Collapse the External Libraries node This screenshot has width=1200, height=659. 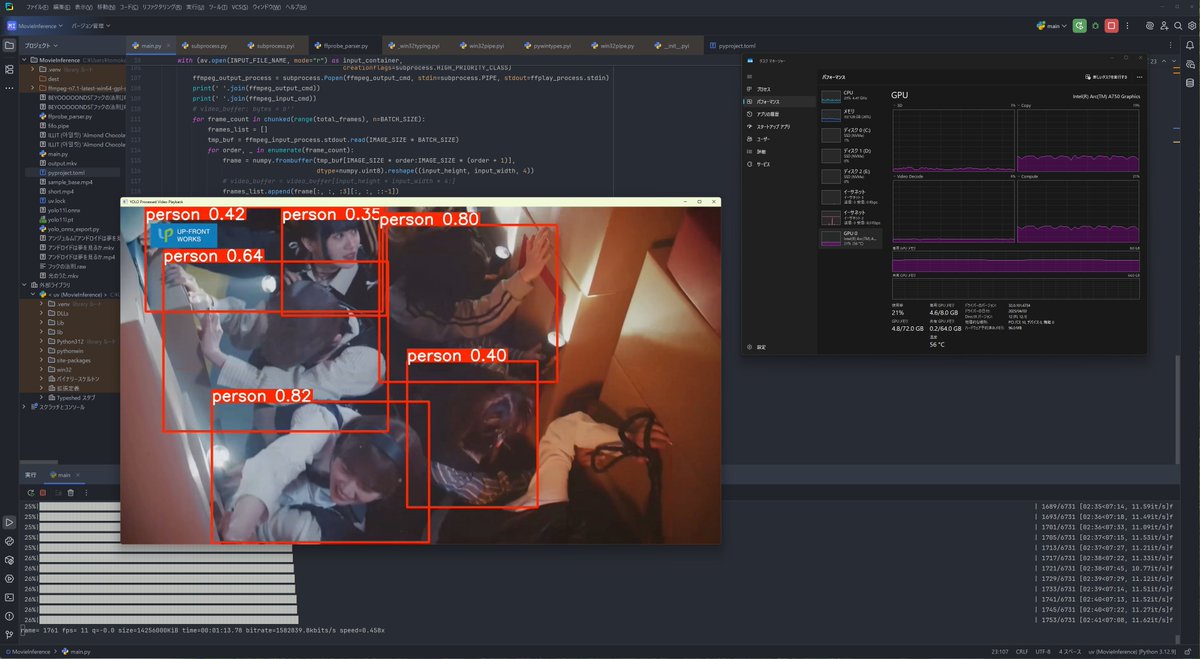25,285
